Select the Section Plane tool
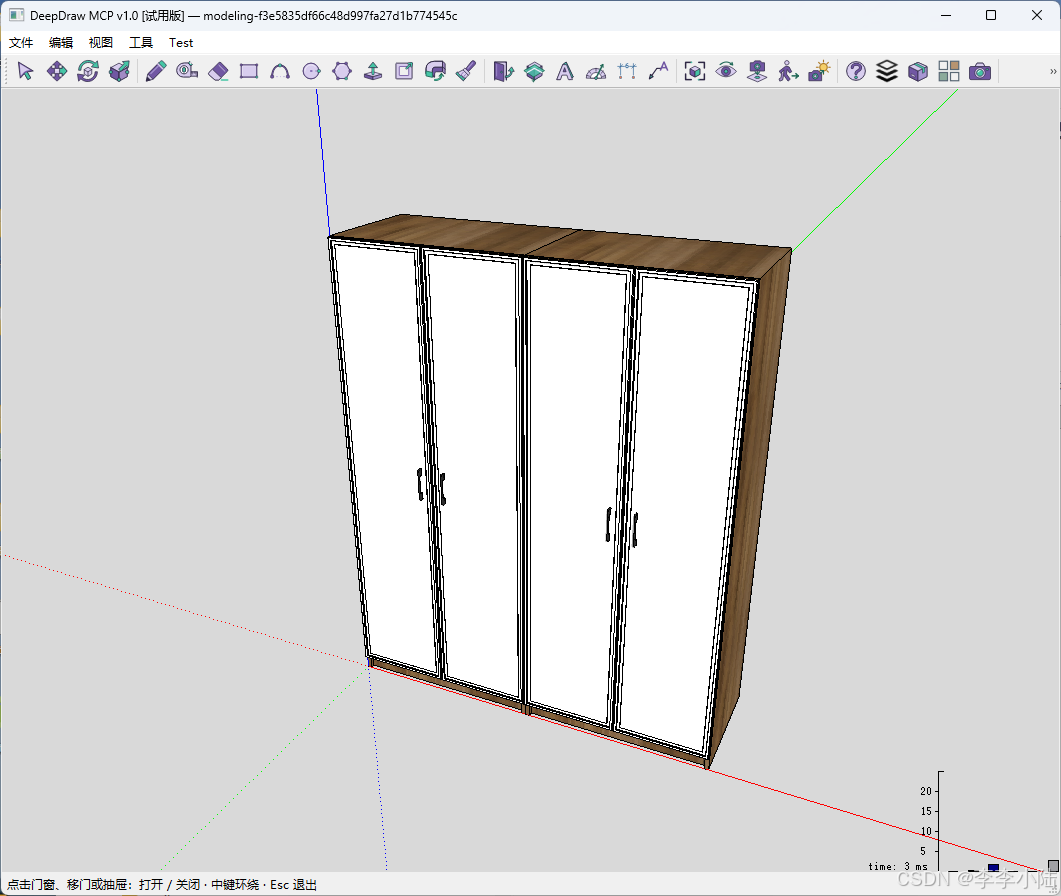 (x=534, y=71)
